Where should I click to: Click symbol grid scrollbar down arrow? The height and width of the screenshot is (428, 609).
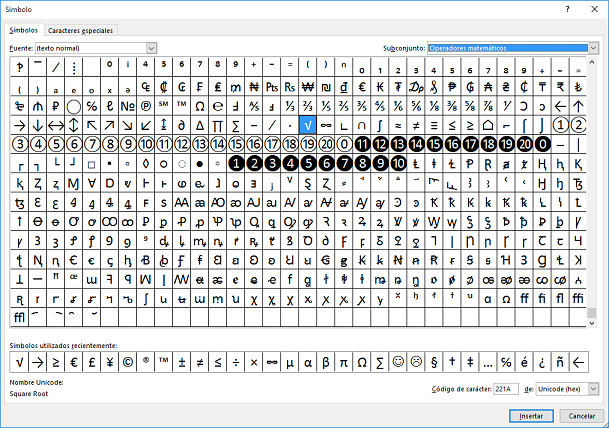pyautogui.click(x=592, y=323)
